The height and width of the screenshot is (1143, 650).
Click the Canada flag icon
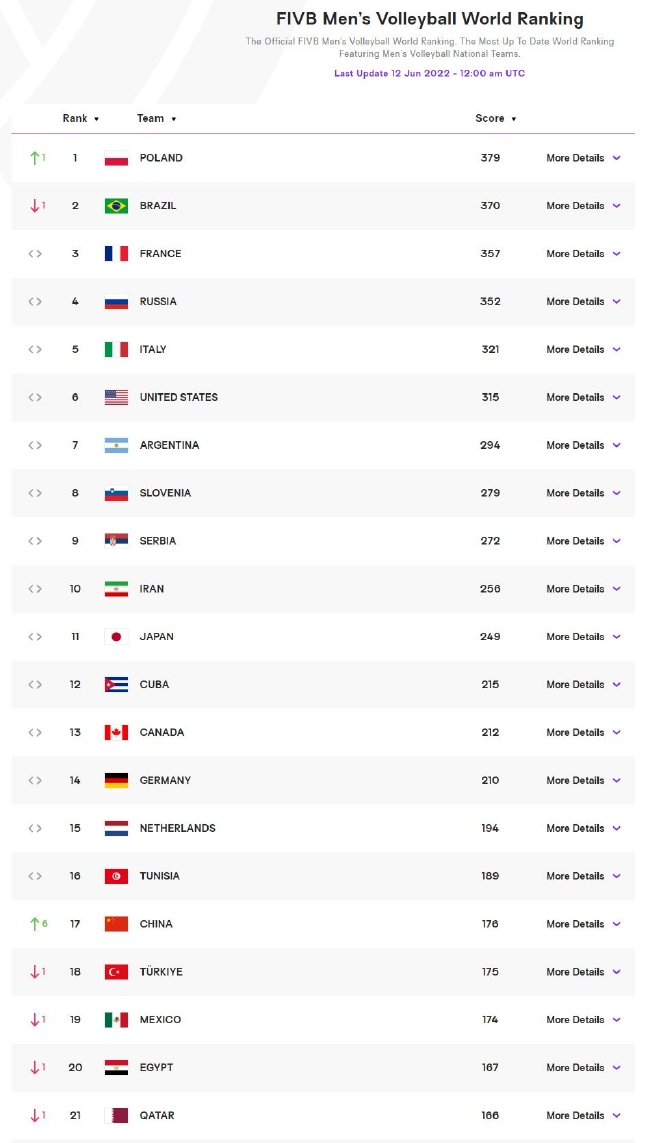(116, 733)
